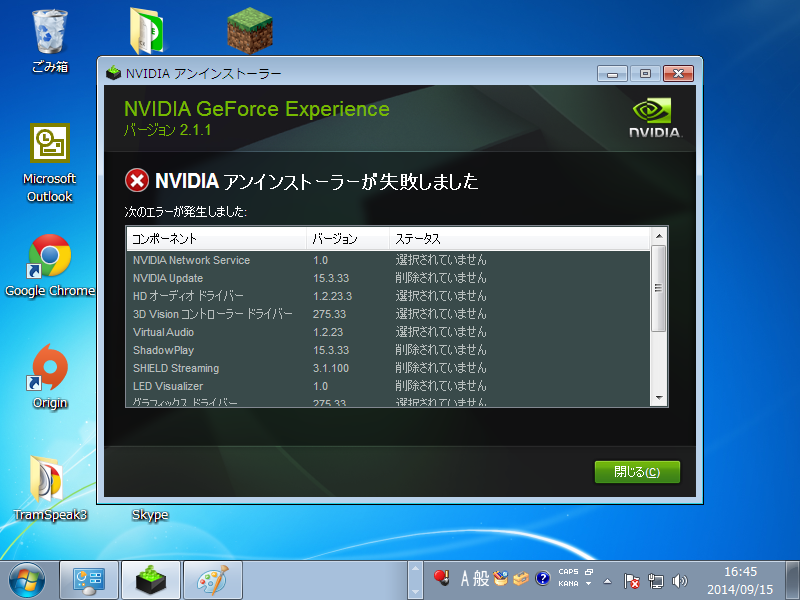Select the Virtual Audio row
The image size is (800, 600).
pyautogui.click(x=388, y=332)
